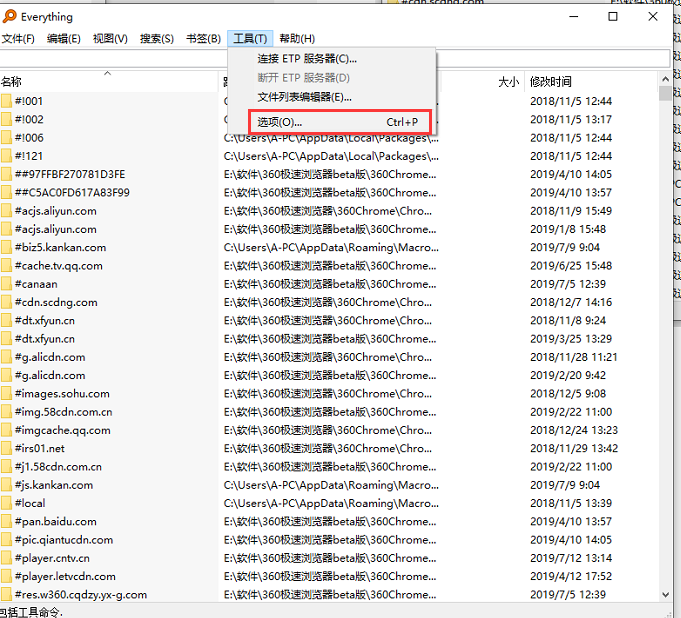Select the #player.letvcdn.com entry name
The height and width of the screenshot is (618, 681).
tap(65, 576)
